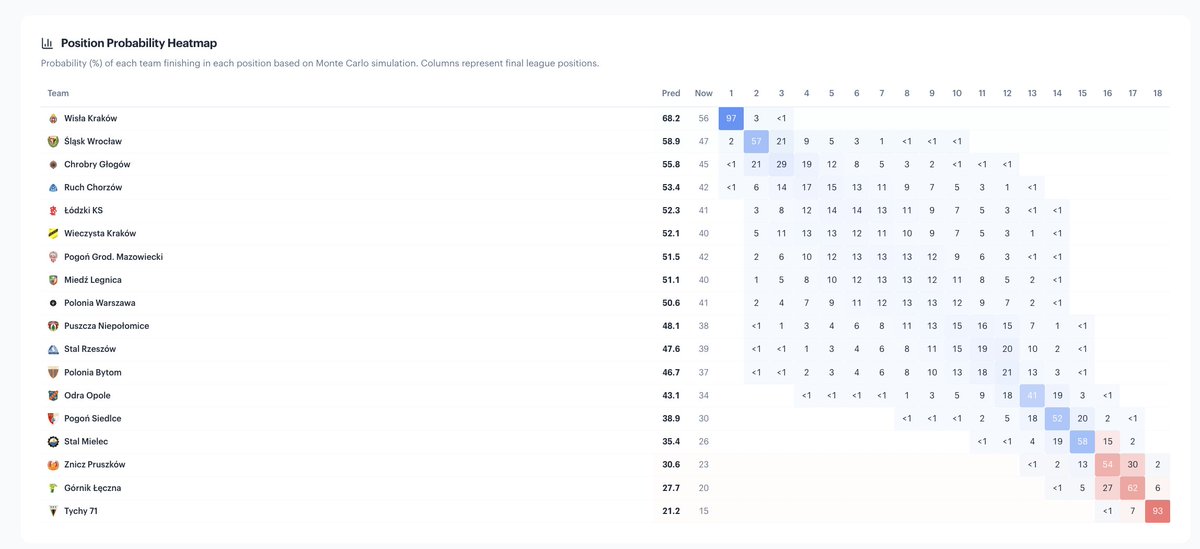Select the 54 cell for Znicz Pruszków
Screen dimensions: 1200x549
1107,465
